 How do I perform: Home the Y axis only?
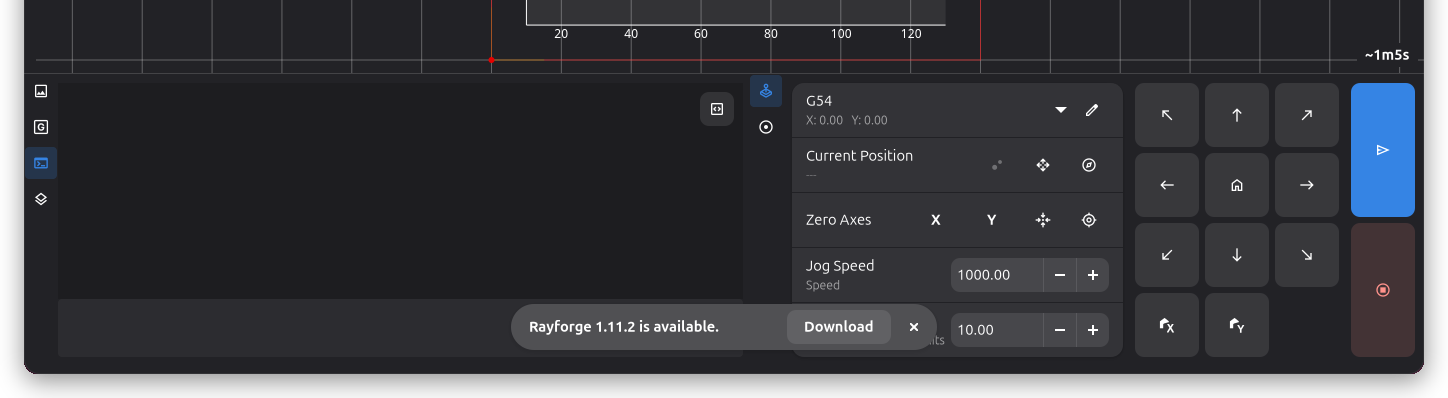point(1237,325)
